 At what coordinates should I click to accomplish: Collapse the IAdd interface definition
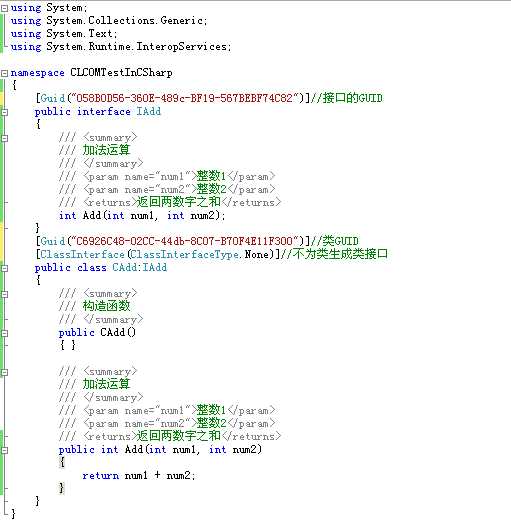point(4,112)
